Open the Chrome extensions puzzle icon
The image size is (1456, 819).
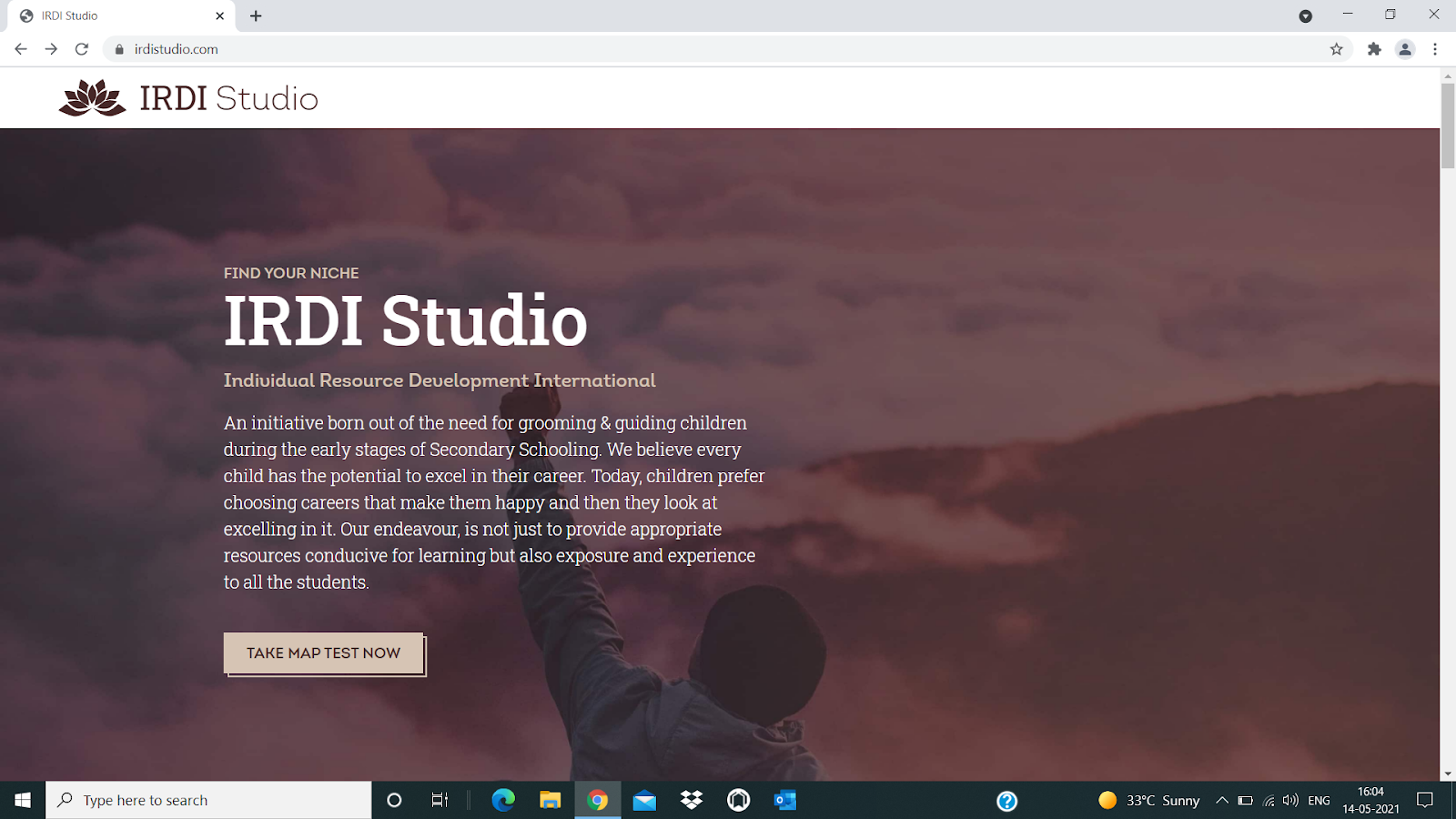click(x=1374, y=49)
